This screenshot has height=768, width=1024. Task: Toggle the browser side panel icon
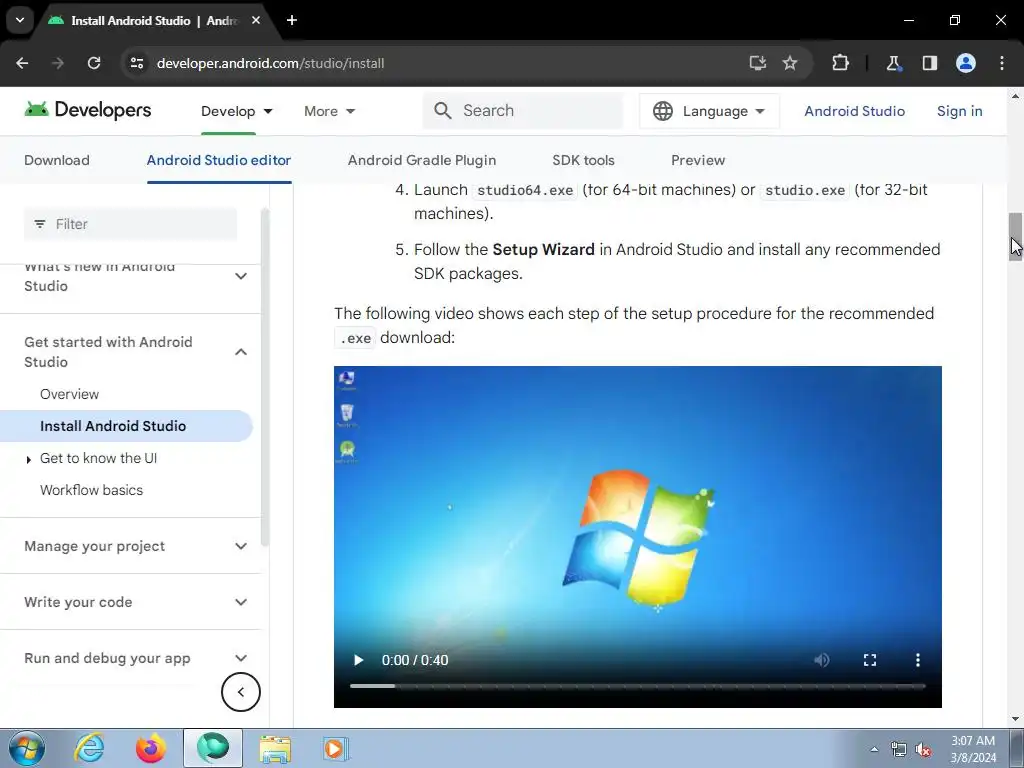(930, 63)
